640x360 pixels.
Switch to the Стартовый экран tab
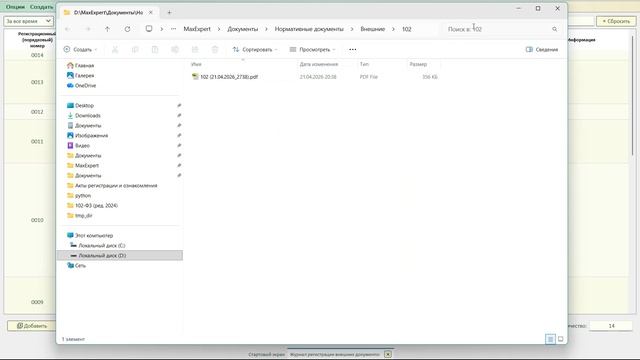(266, 354)
